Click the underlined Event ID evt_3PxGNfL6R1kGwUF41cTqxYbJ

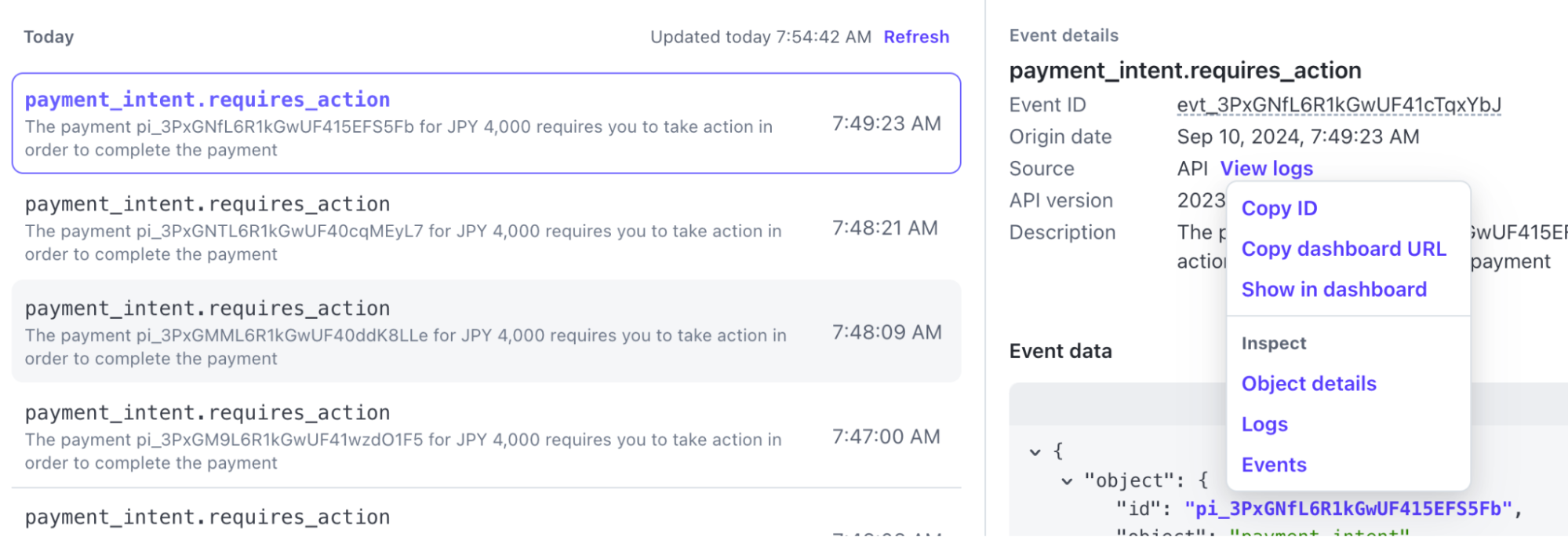(1338, 105)
